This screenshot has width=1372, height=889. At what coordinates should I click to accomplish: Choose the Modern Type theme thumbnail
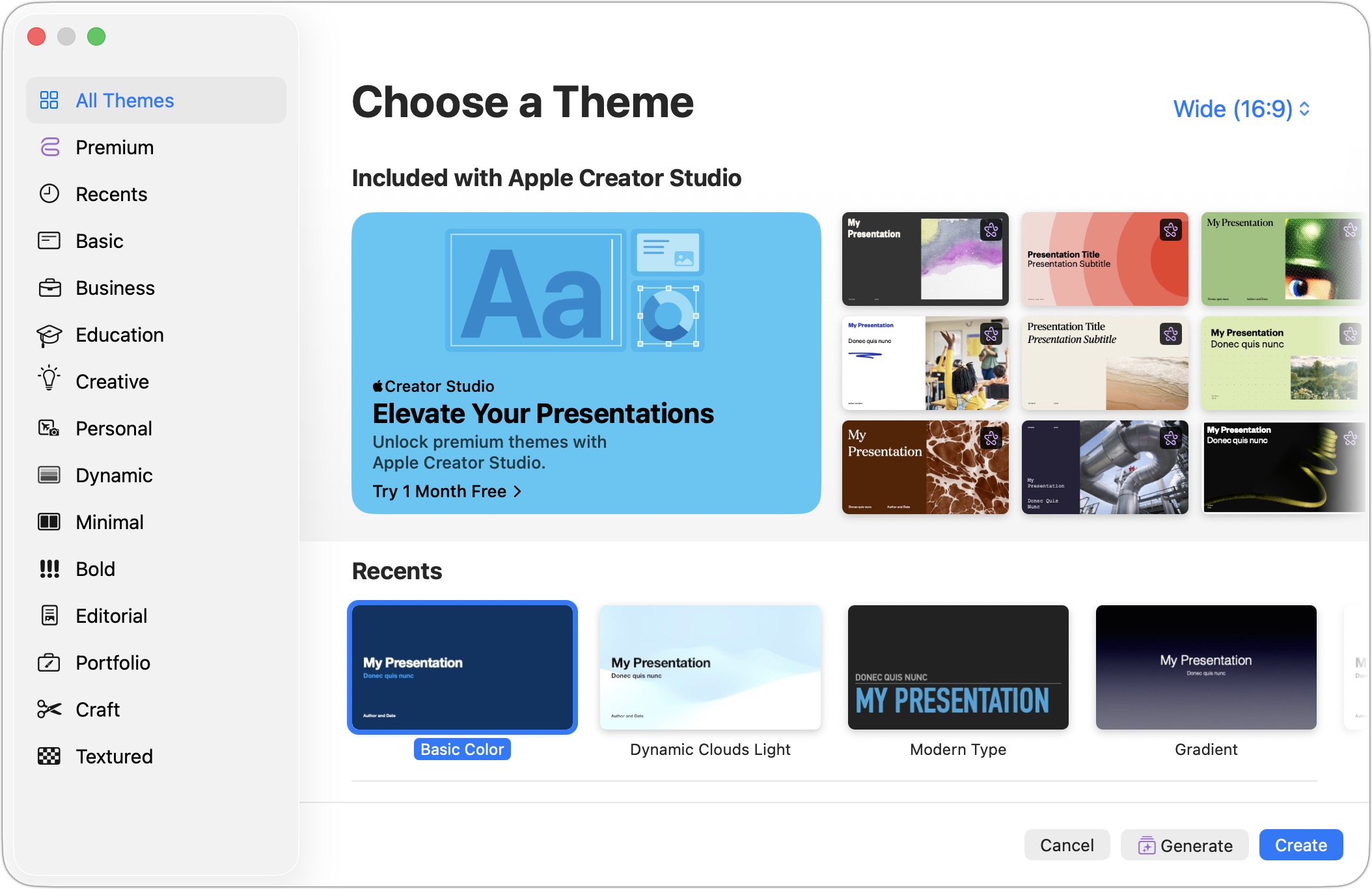click(958, 668)
